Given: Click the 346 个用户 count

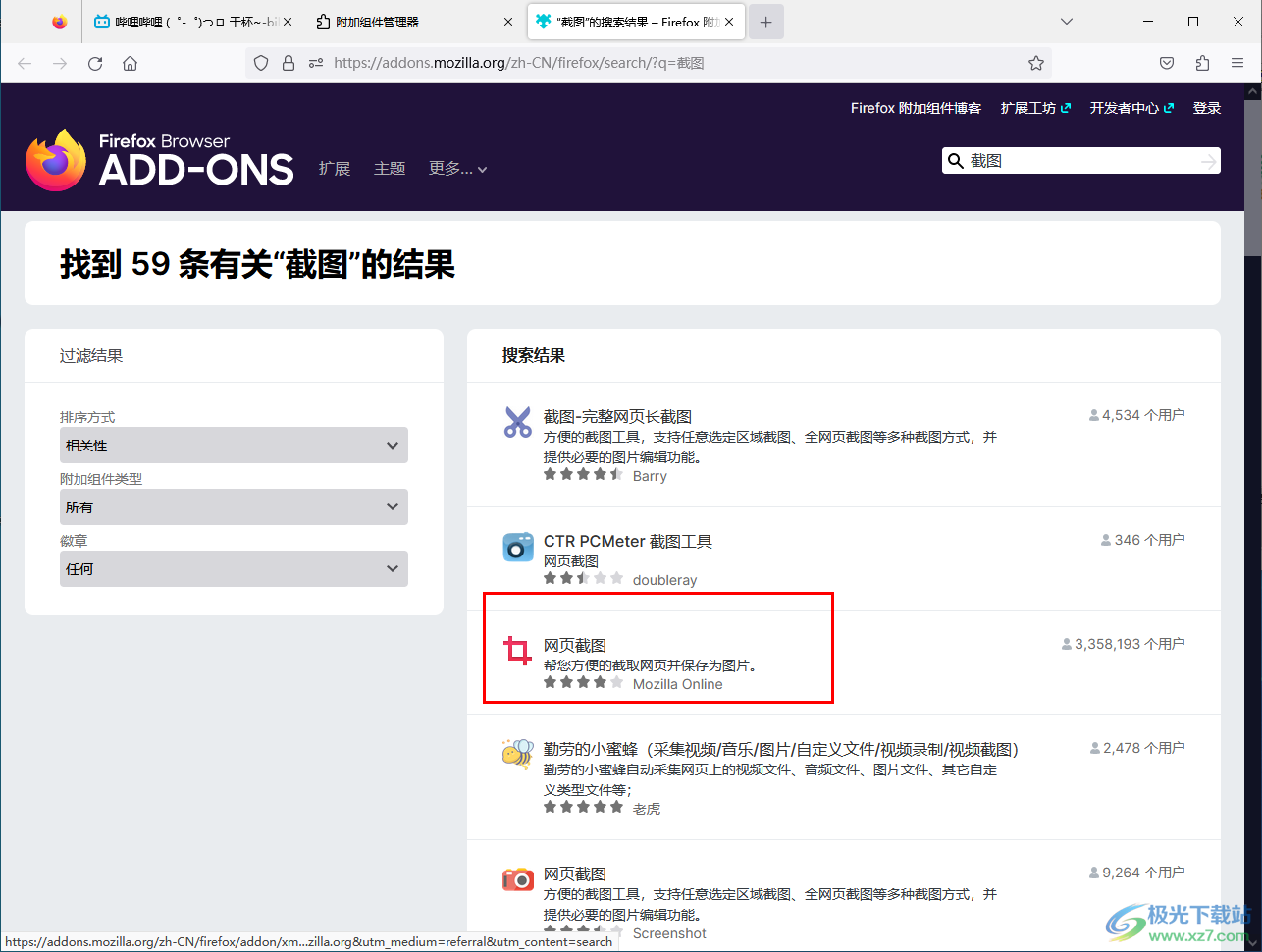Looking at the screenshot, I should 1143,540.
